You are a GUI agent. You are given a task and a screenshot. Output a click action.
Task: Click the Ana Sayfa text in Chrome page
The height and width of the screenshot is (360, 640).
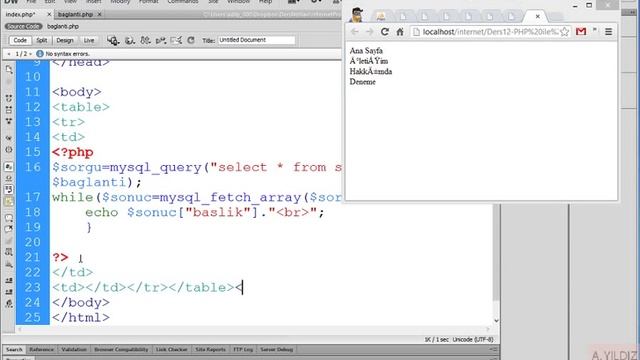[366, 51]
